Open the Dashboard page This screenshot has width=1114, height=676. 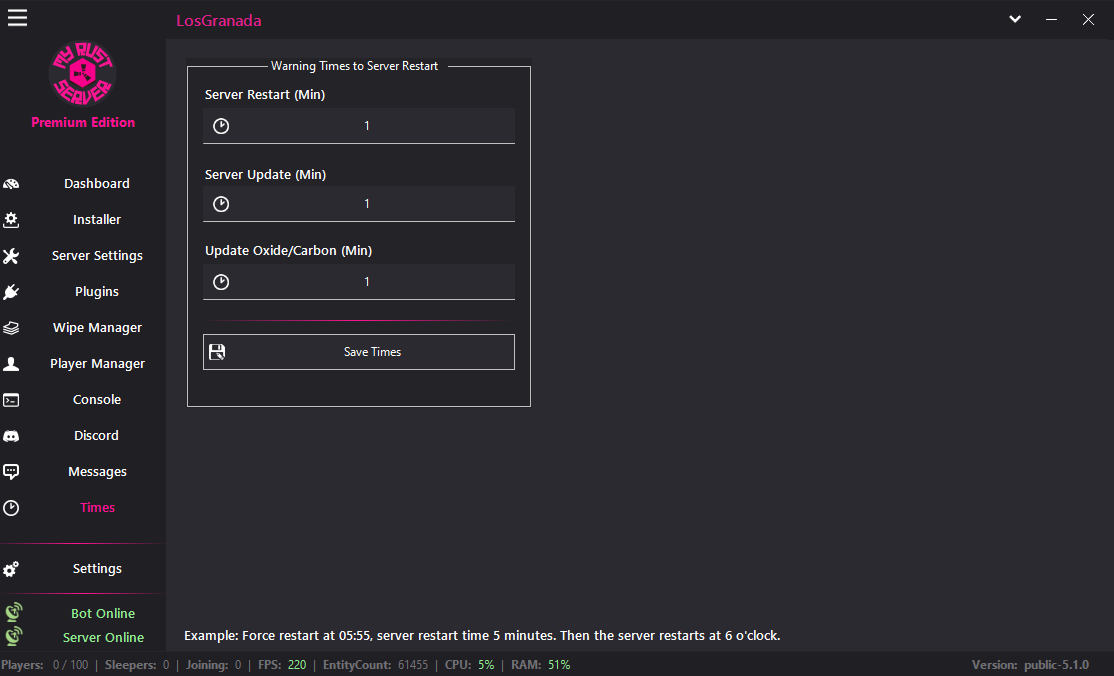(x=97, y=183)
